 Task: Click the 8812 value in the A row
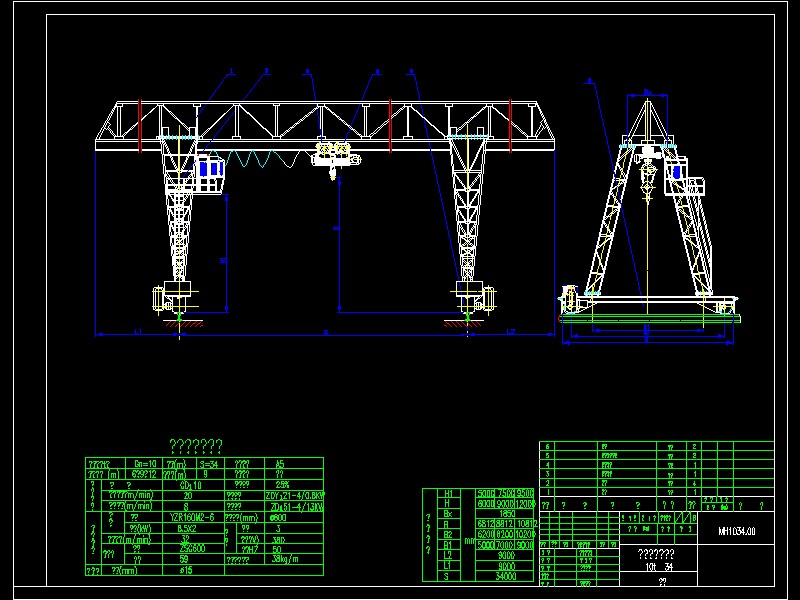point(505,524)
